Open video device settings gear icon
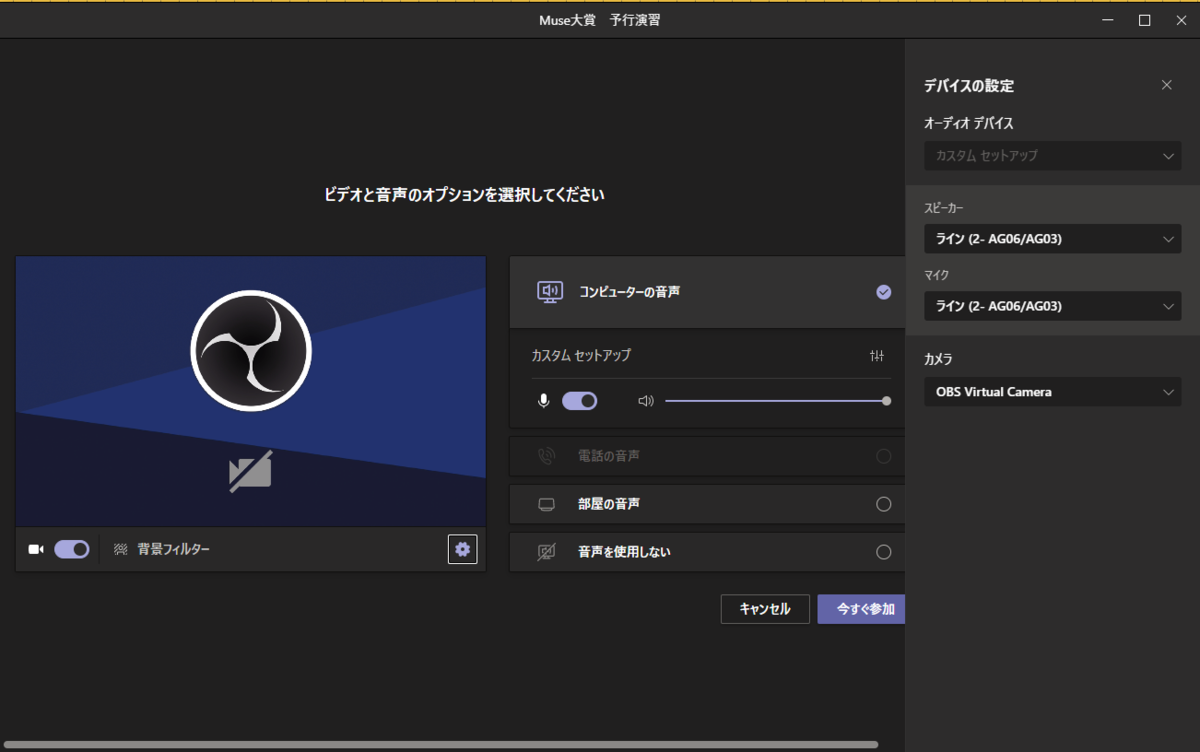Viewport: 1200px width, 752px height. point(462,548)
